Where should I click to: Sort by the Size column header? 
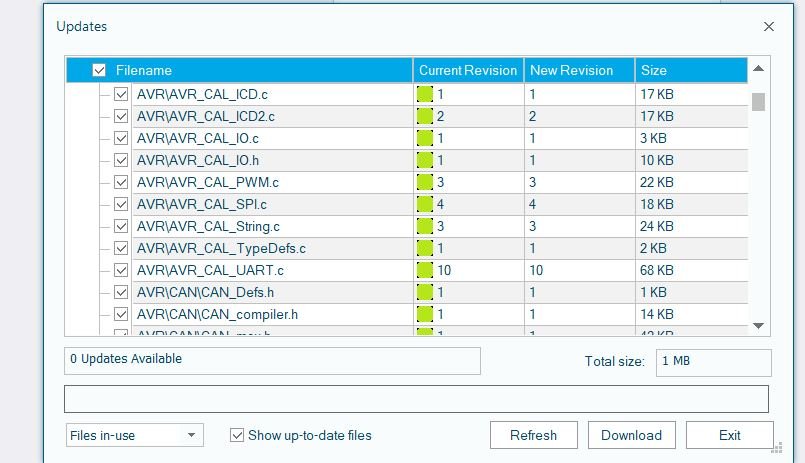[x=691, y=70]
